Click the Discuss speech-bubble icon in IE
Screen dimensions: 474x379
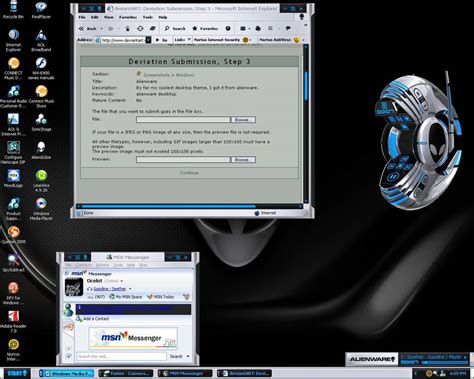(288, 29)
